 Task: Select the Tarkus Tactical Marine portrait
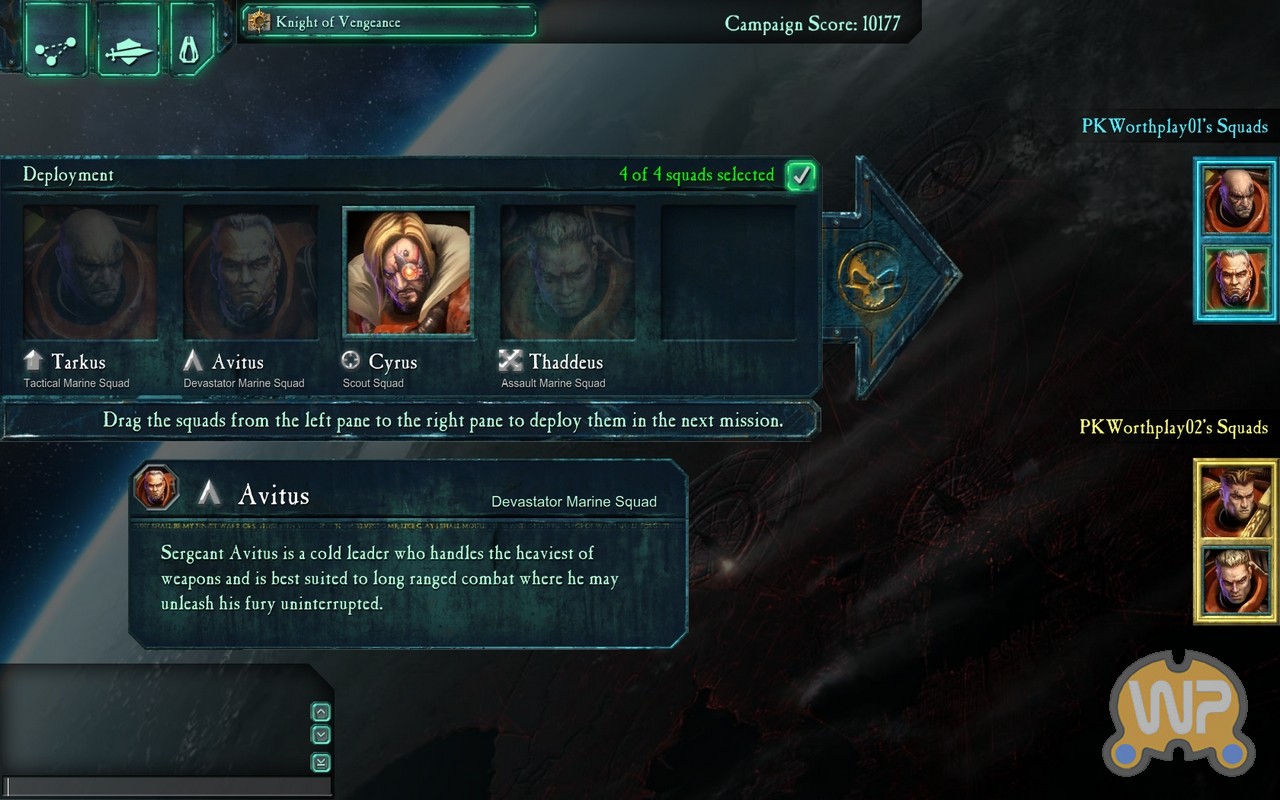[x=90, y=272]
